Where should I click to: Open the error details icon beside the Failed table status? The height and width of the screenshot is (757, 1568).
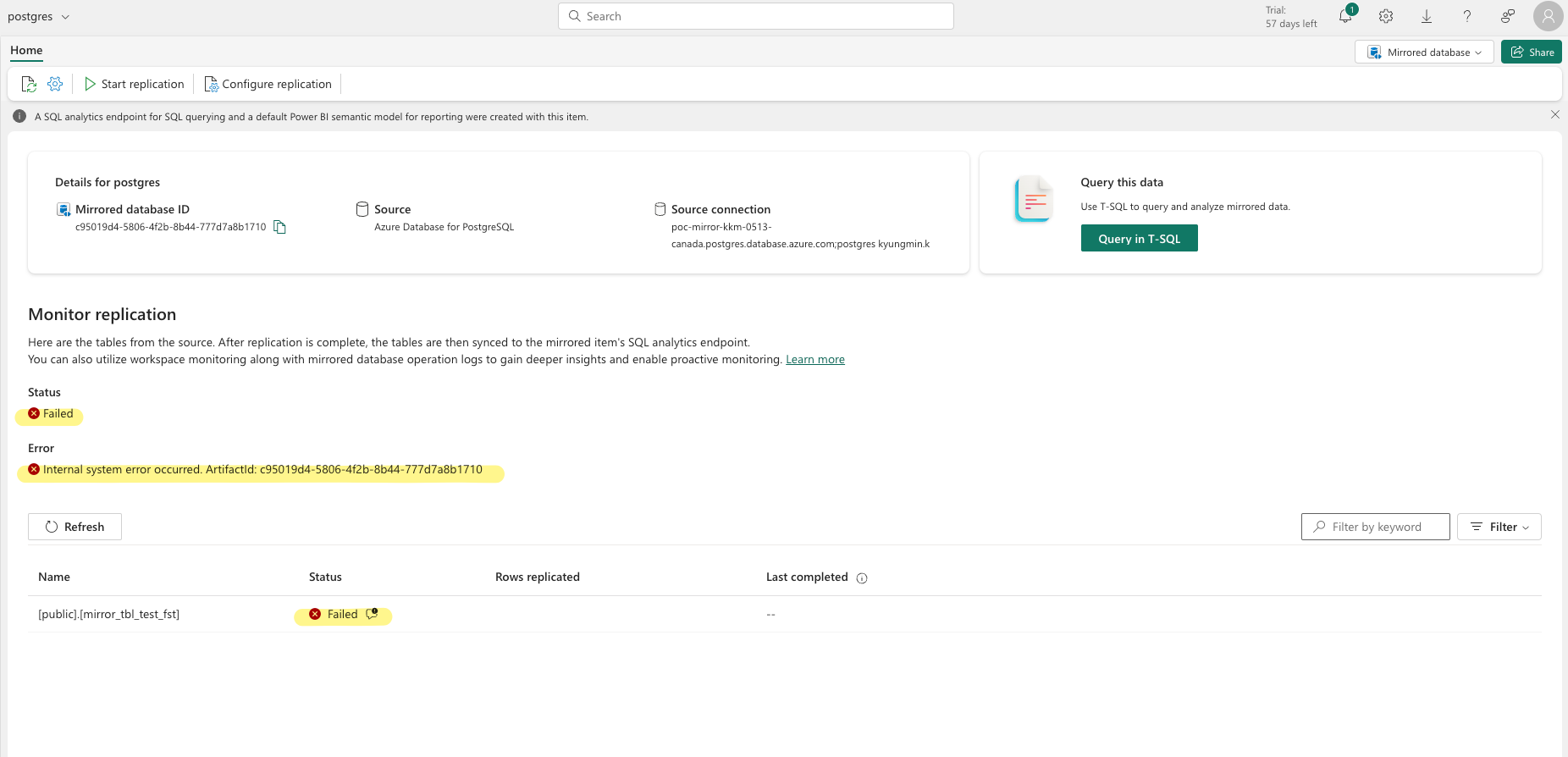click(372, 614)
